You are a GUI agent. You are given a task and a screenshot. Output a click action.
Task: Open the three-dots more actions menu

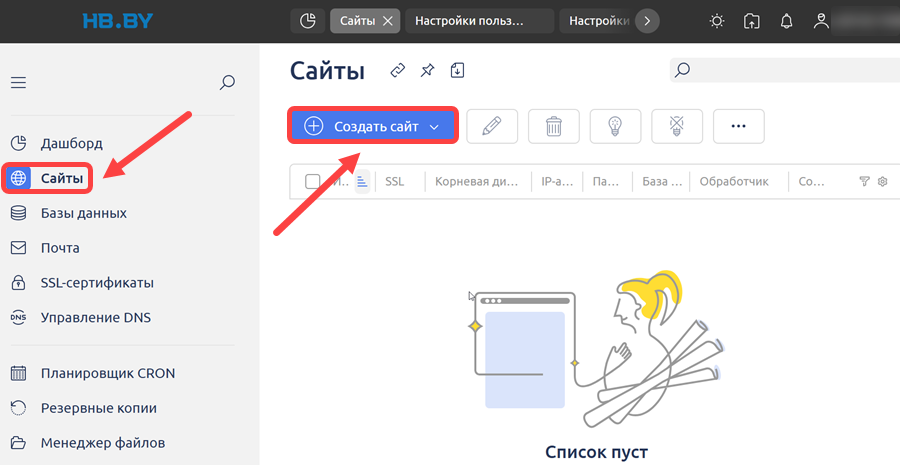pyautogui.click(x=738, y=126)
